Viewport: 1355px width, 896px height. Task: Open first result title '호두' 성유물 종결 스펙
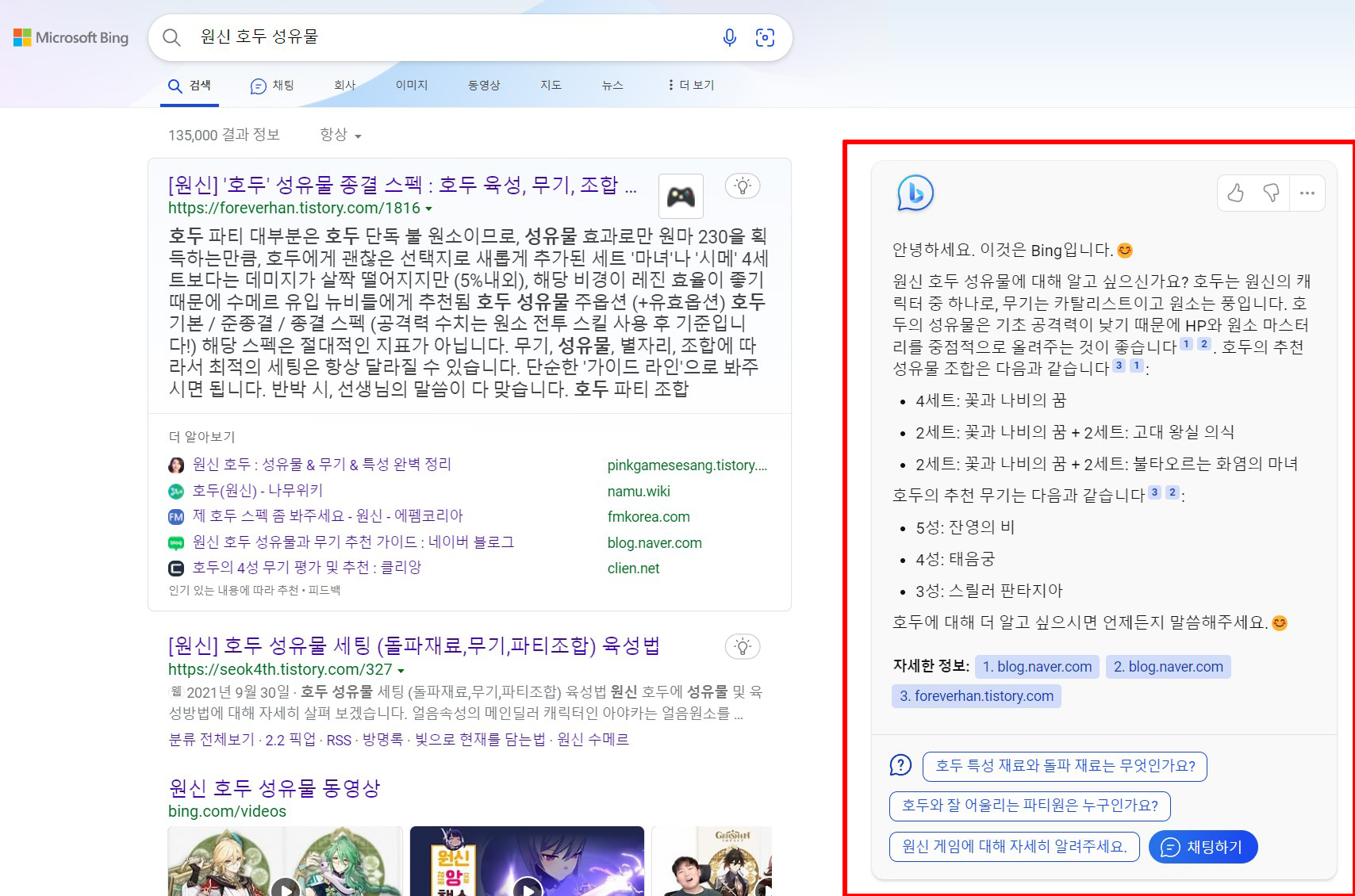(402, 186)
